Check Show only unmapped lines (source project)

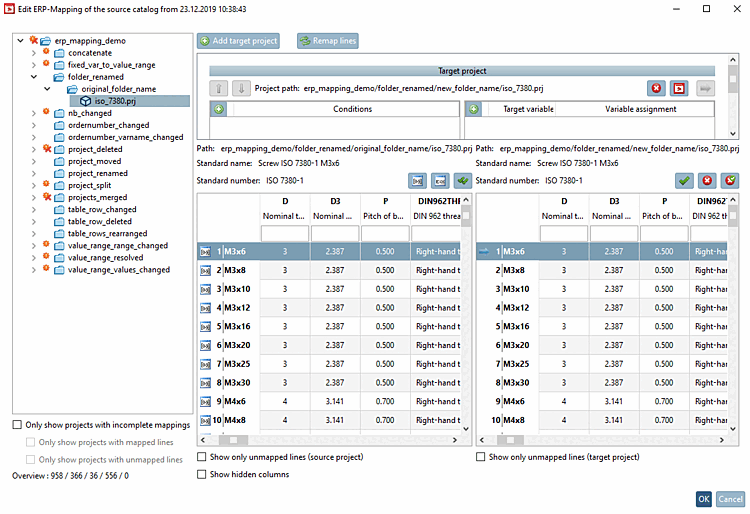tap(203, 457)
